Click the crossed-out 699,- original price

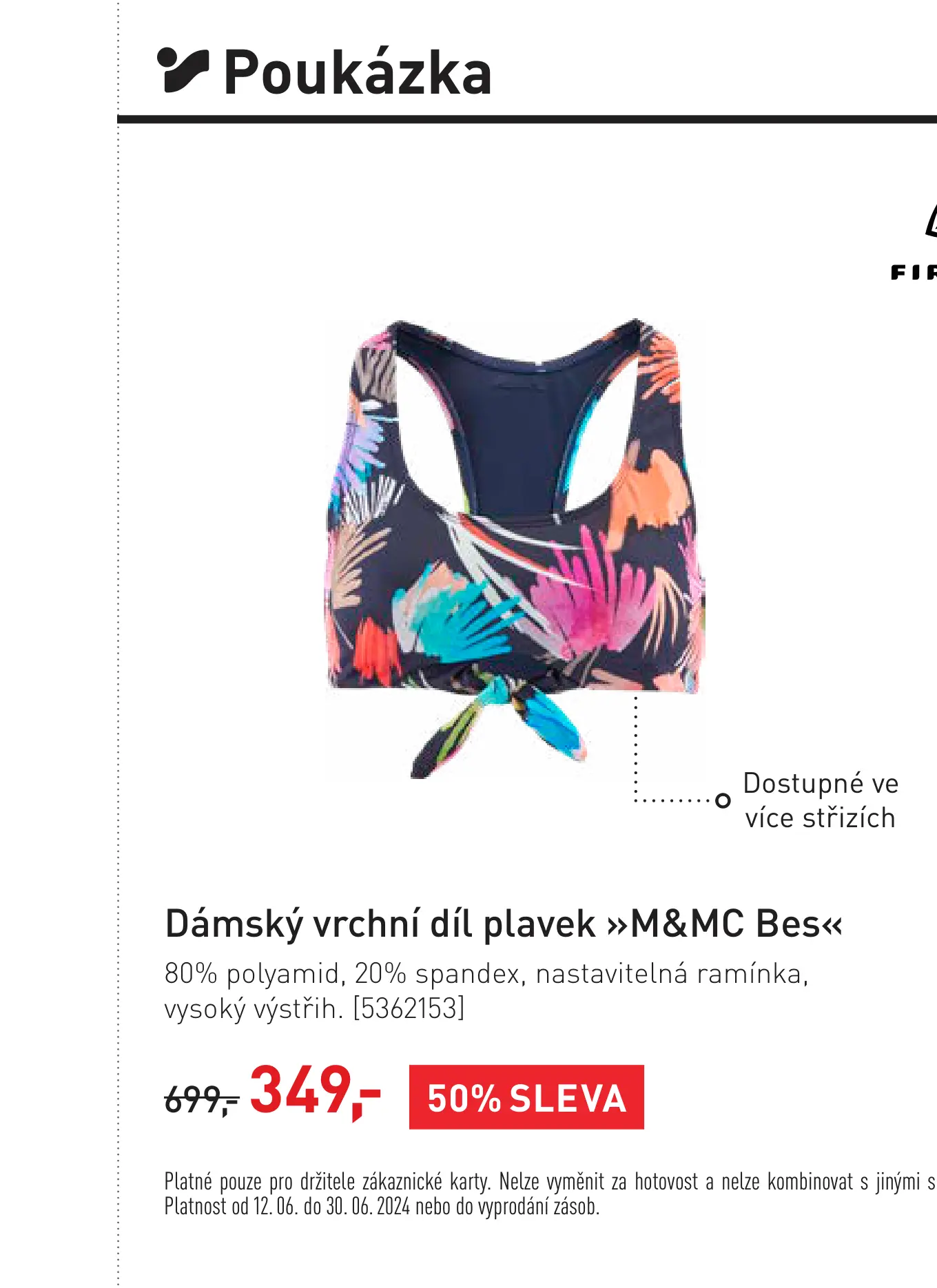point(201,1099)
